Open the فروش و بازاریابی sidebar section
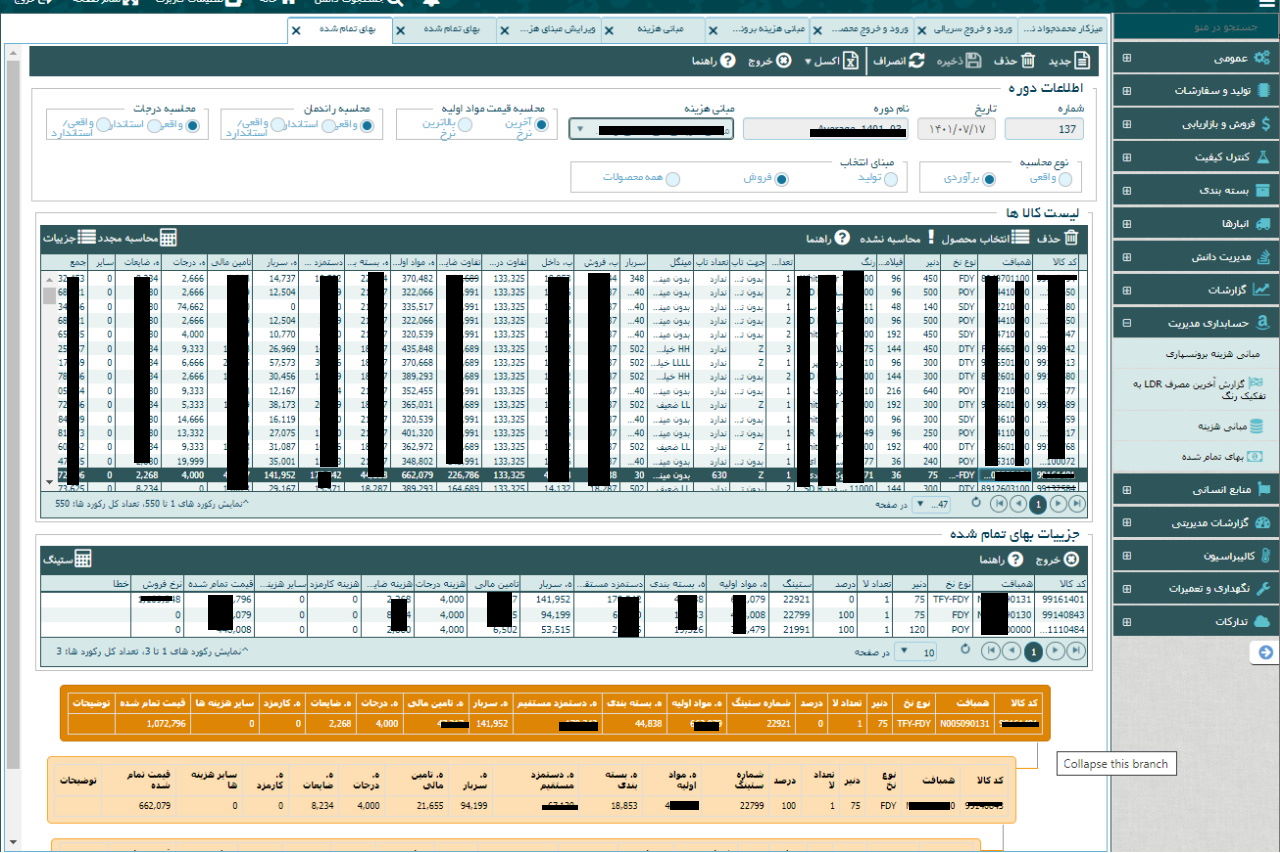This screenshot has width=1280, height=853. [1195, 124]
